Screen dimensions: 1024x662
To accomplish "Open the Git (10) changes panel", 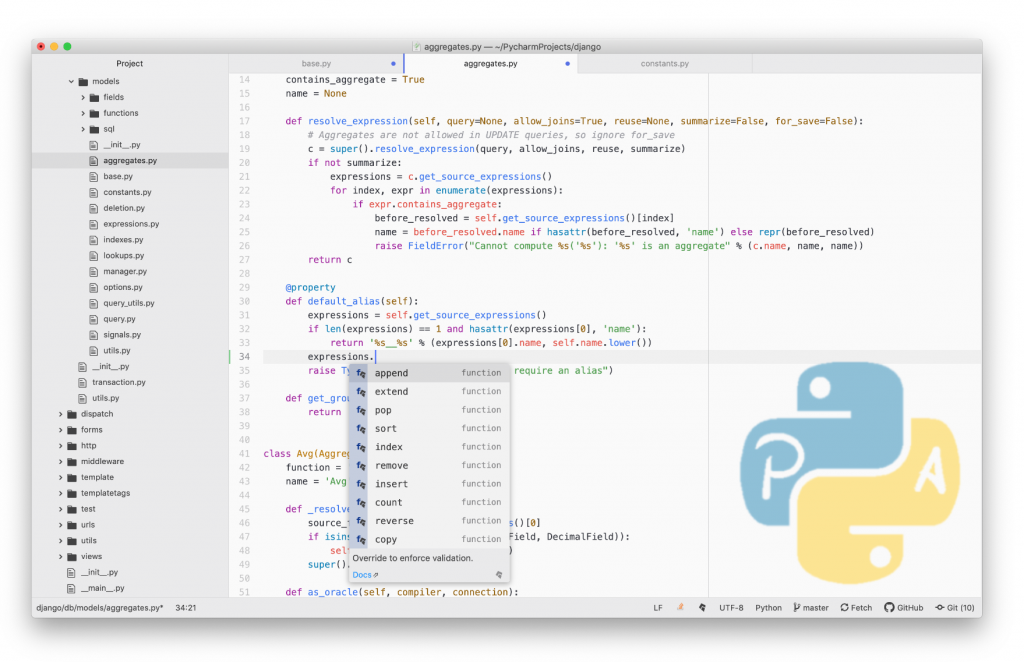I will (x=955, y=607).
